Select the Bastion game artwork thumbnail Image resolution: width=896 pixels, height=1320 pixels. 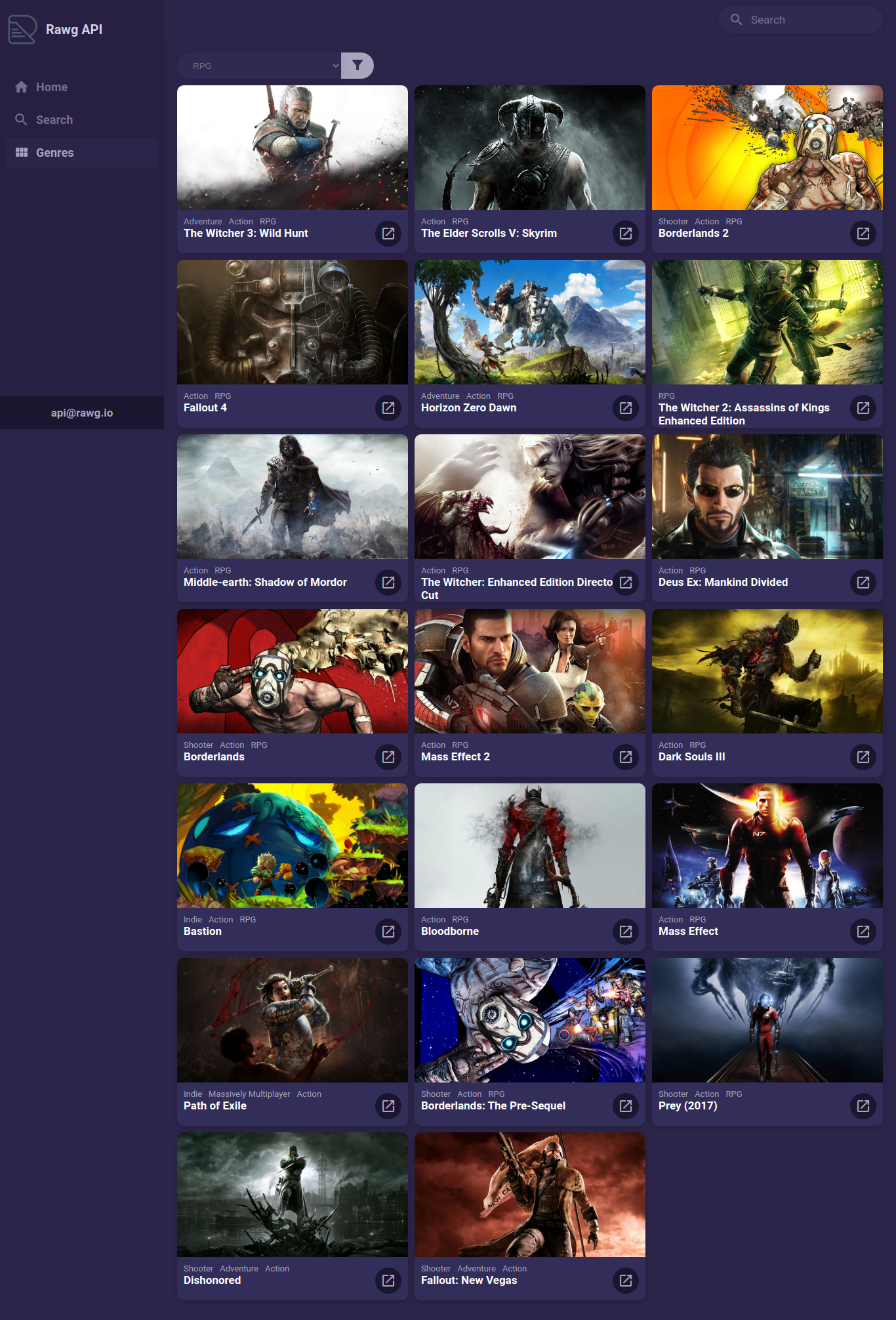293,846
